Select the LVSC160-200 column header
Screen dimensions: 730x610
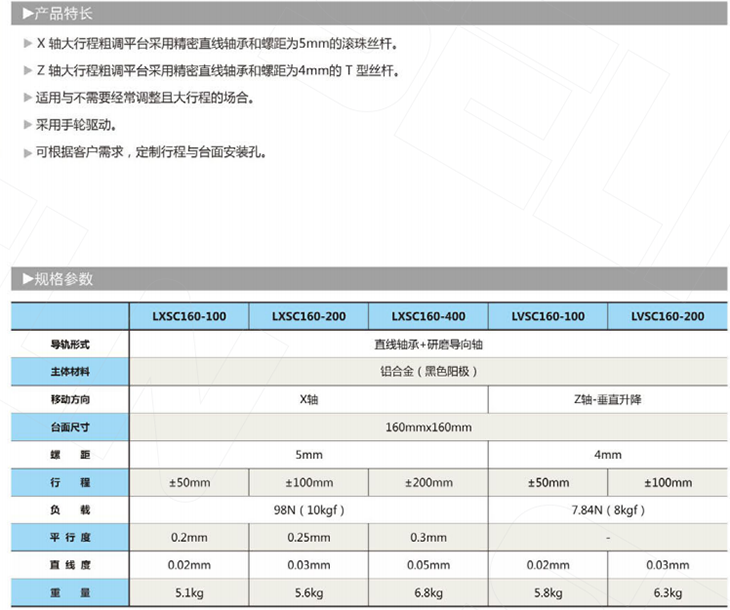pyautogui.click(x=667, y=317)
